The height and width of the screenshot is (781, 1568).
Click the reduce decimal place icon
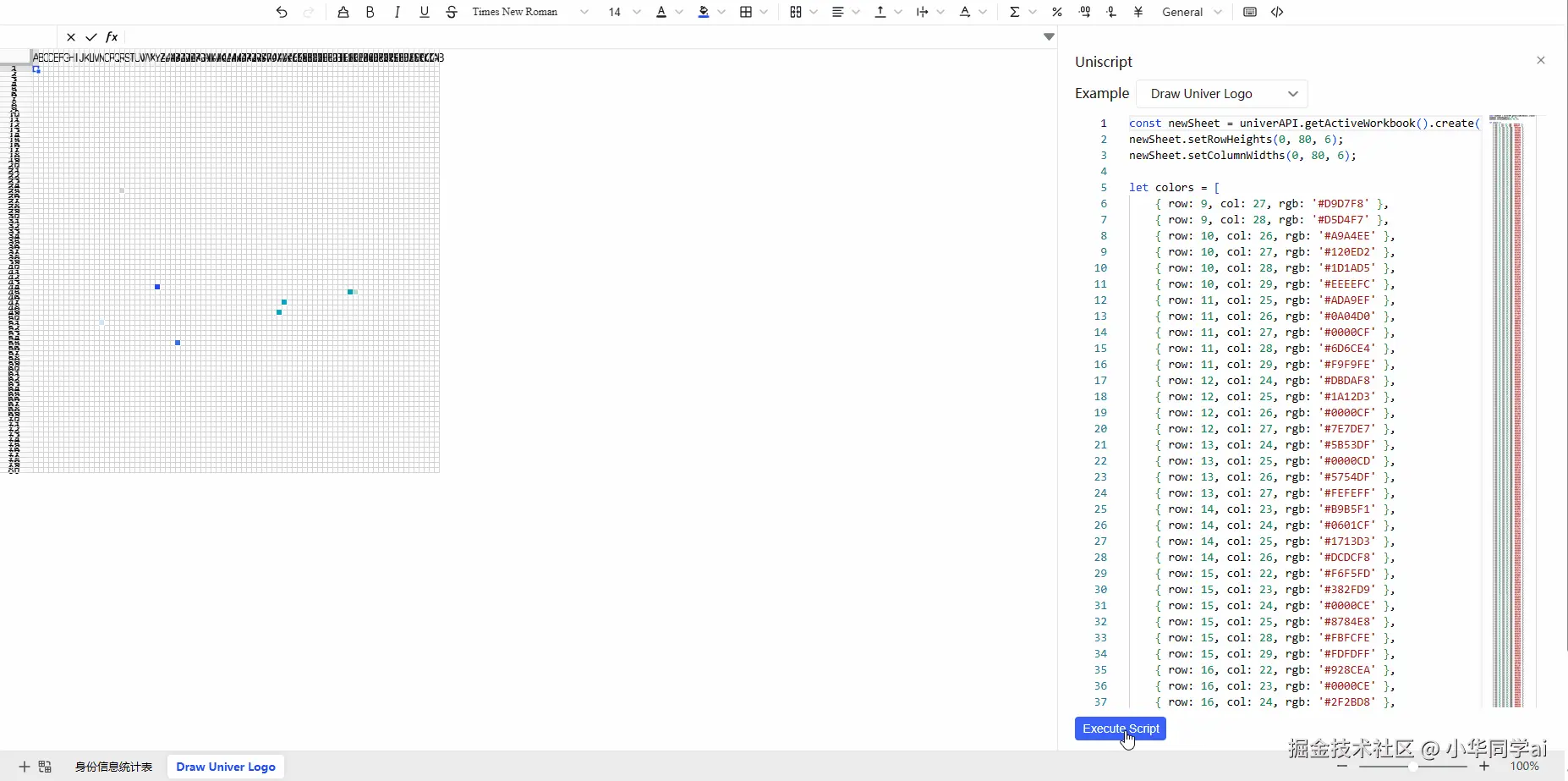(1111, 12)
